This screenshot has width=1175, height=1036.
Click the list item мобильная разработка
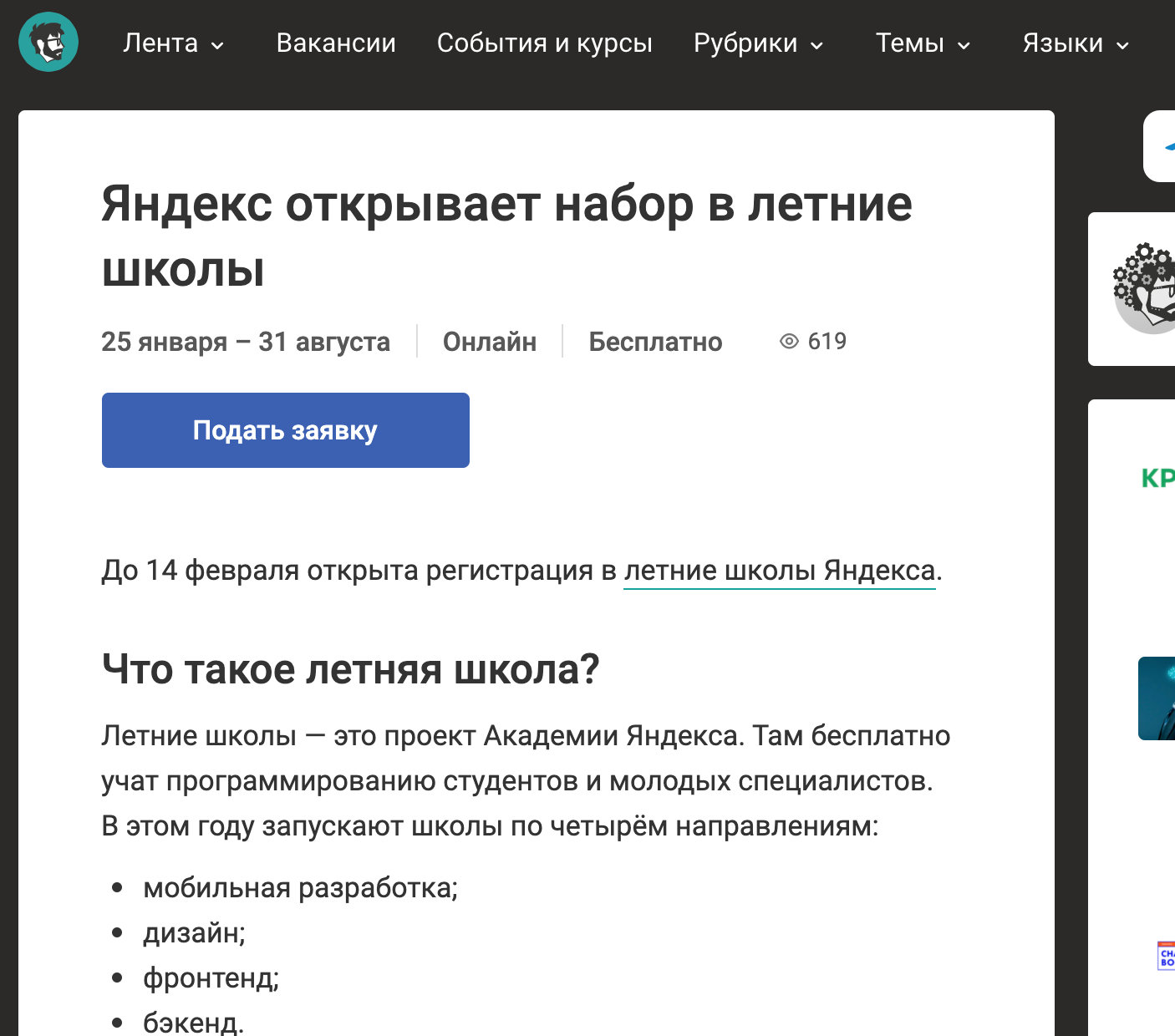[301, 887]
